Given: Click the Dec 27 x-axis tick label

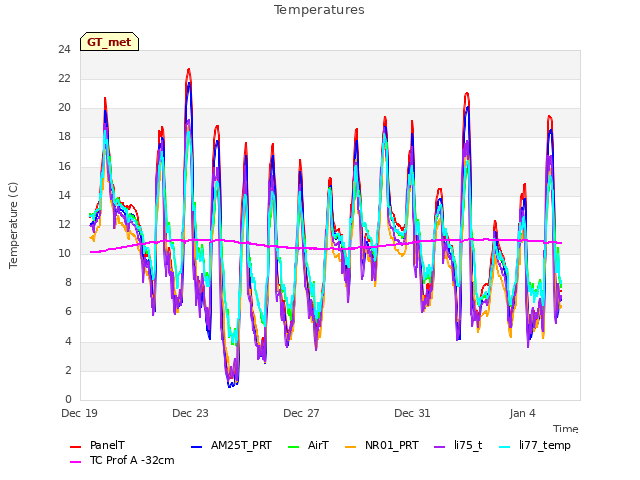Looking at the screenshot, I should pos(301,413).
